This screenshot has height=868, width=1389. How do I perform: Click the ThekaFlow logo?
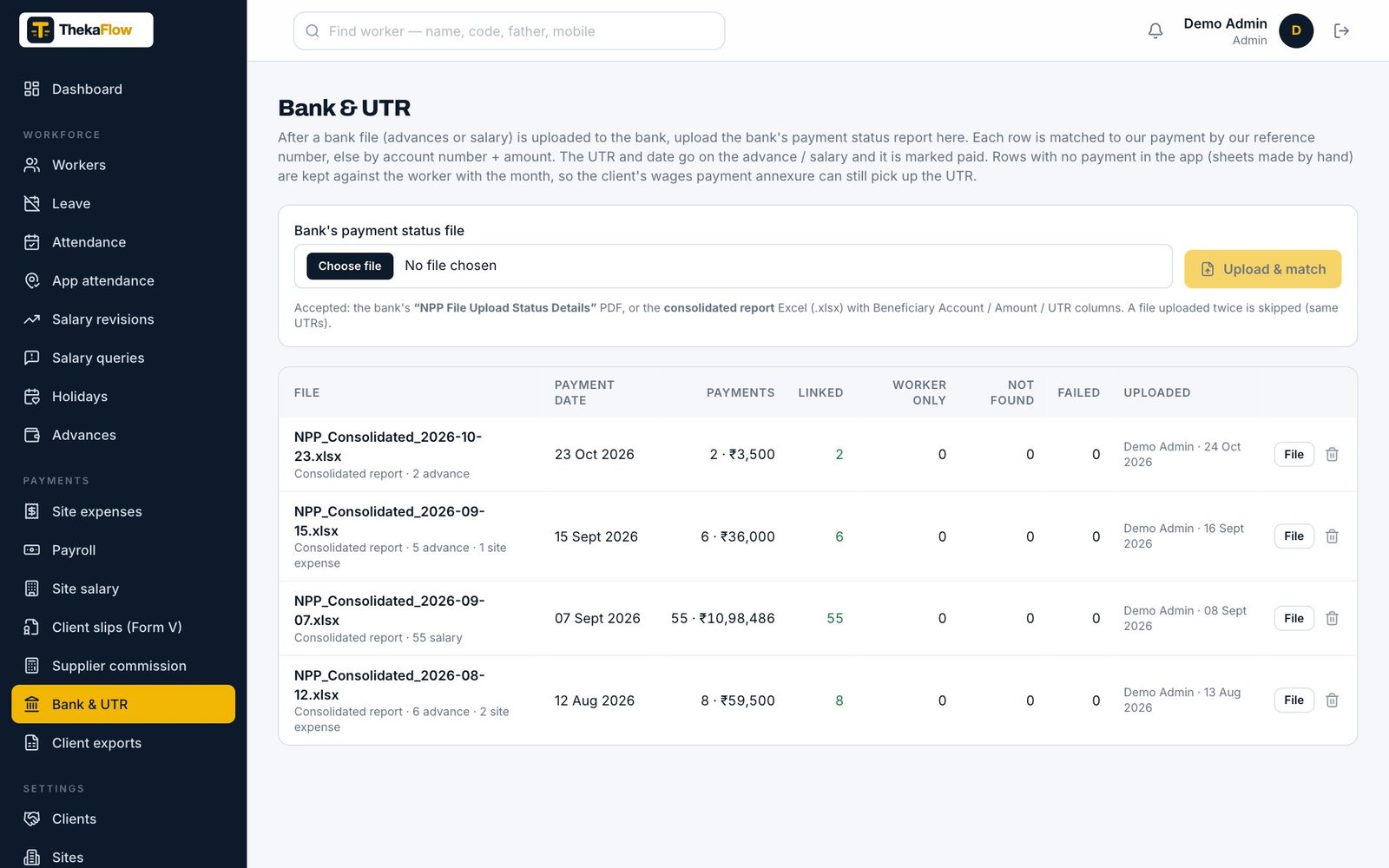point(86,30)
